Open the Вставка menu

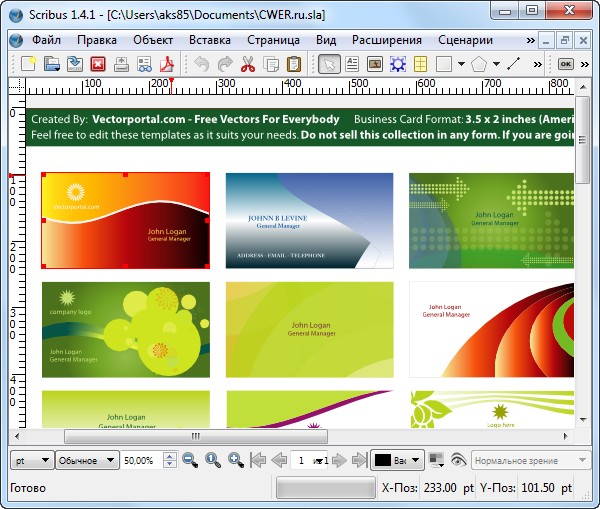[x=209, y=40]
